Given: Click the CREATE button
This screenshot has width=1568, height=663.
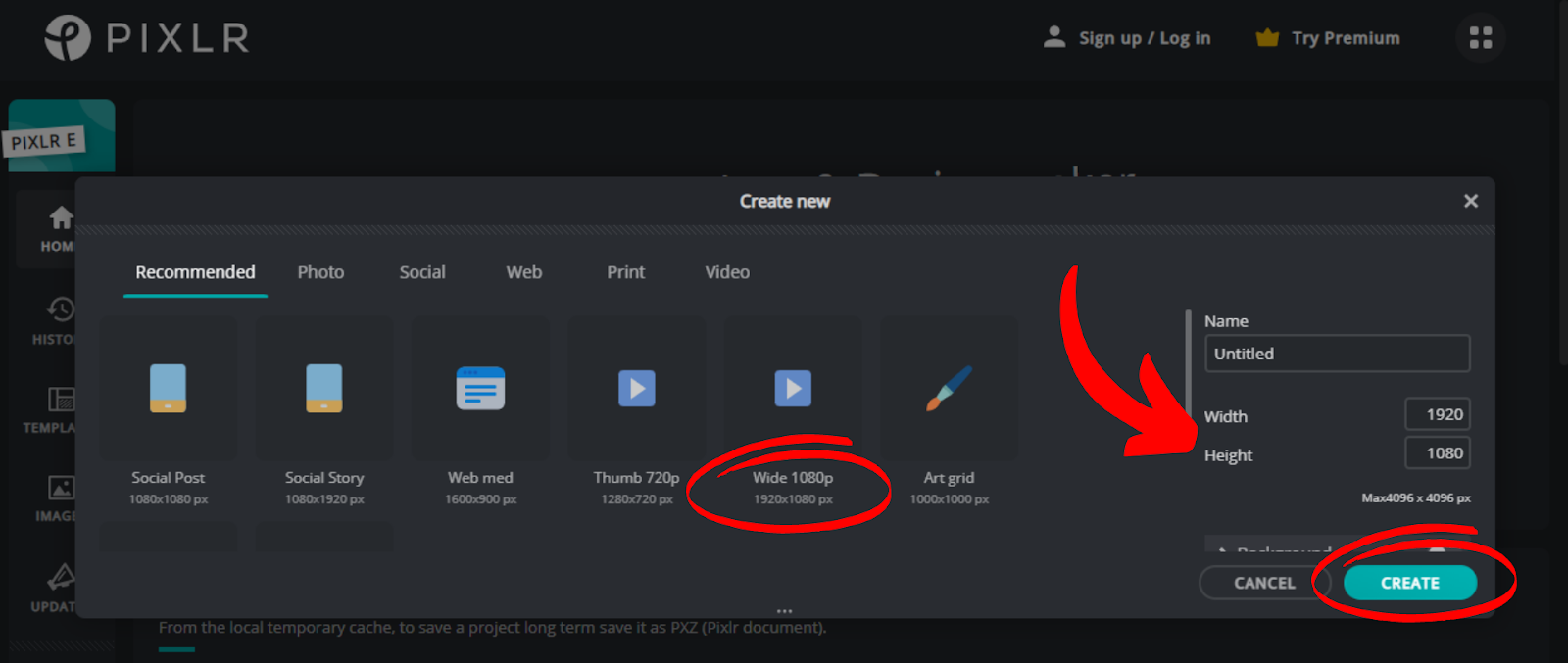Looking at the screenshot, I should (x=1410, y=583).
